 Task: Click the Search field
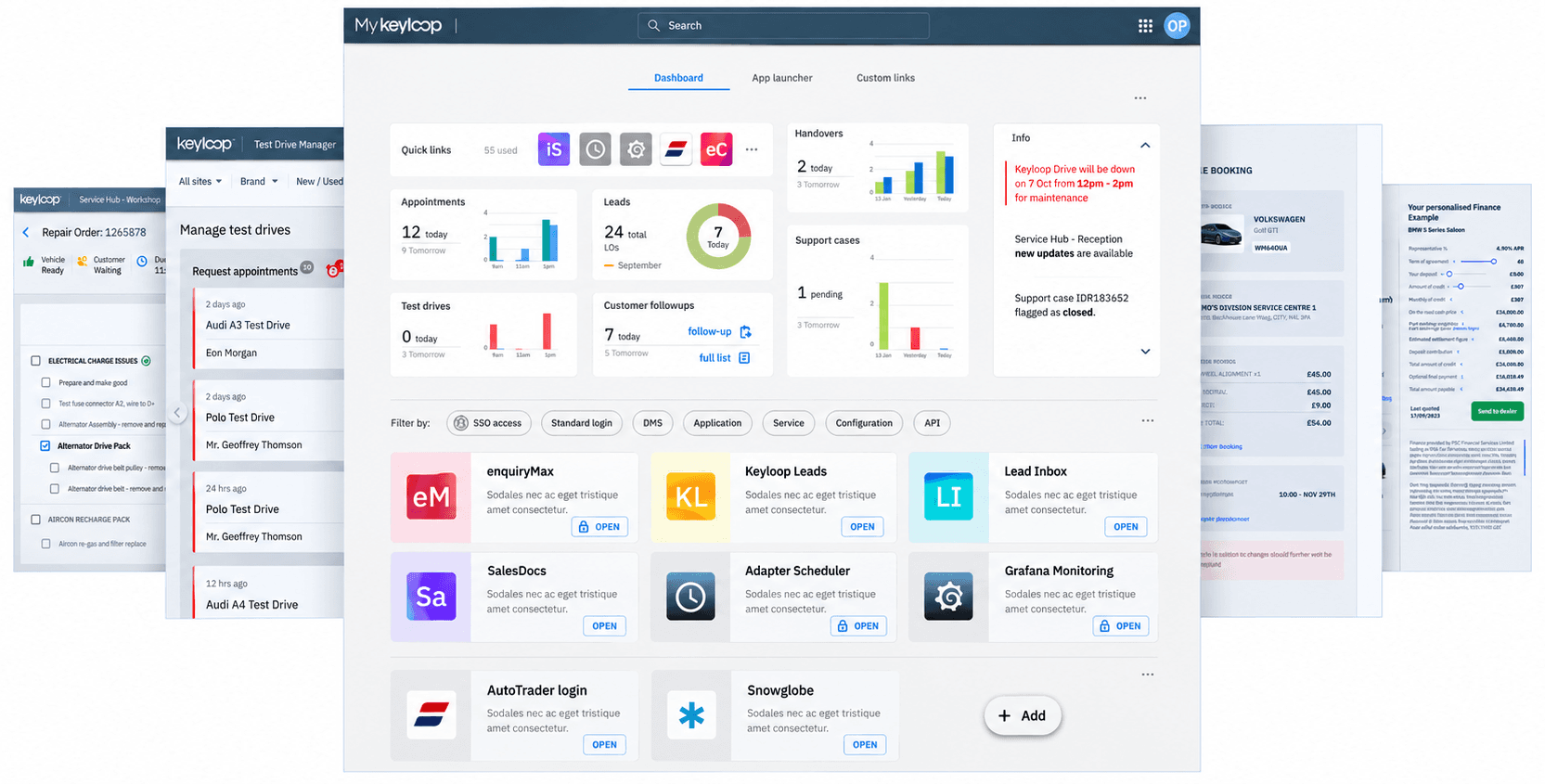[783, 26]
